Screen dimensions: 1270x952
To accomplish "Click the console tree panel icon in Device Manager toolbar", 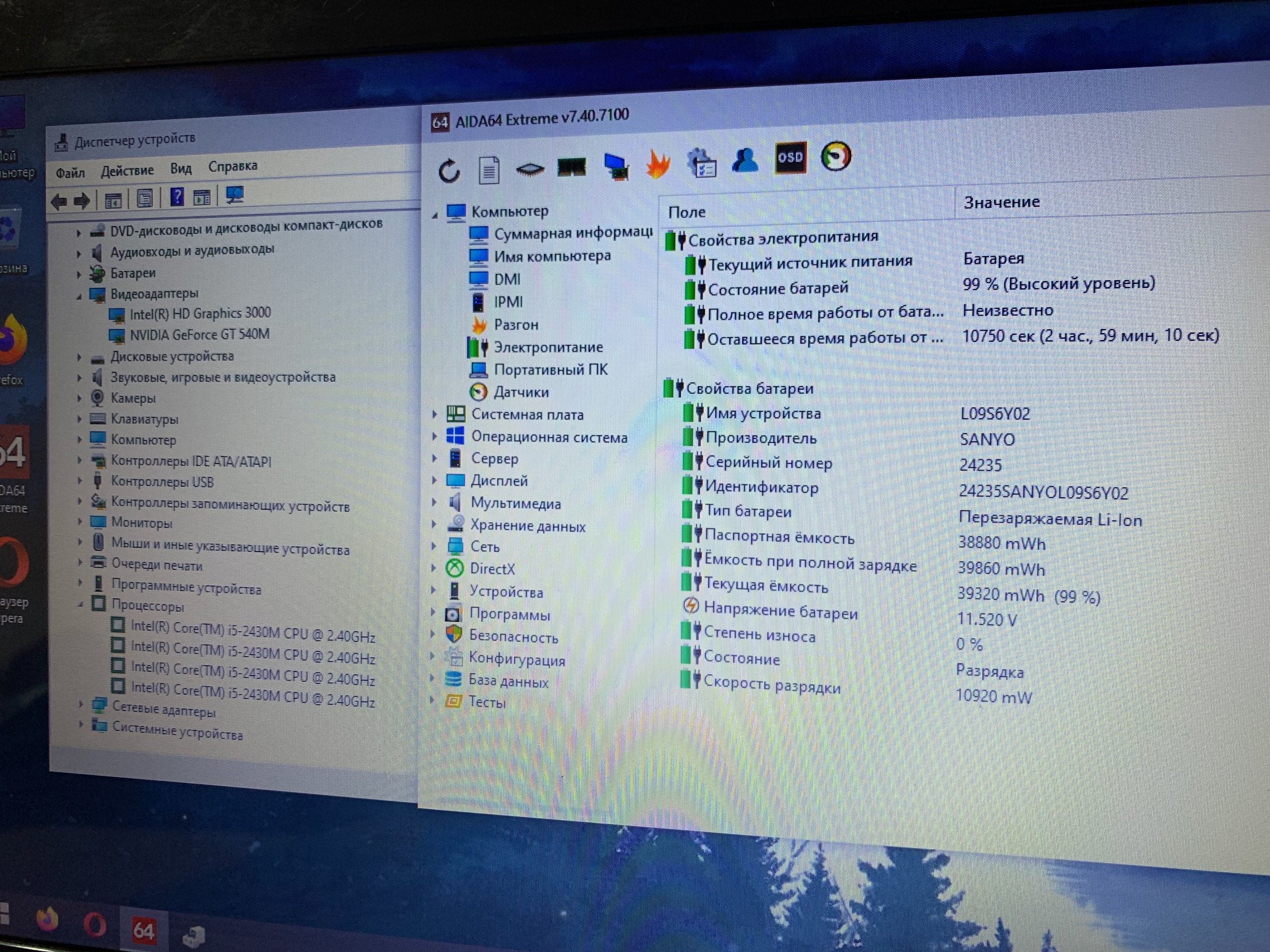I will click(x=113, y=200).
